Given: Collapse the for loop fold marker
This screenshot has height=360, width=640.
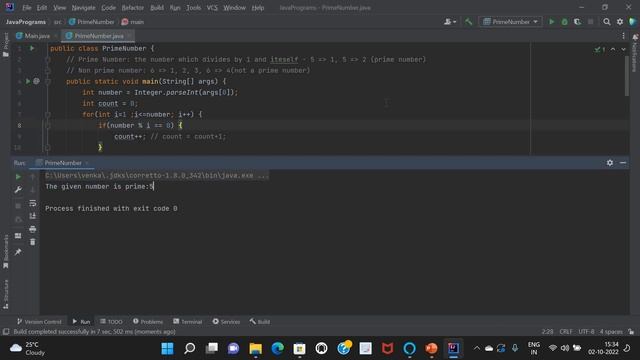Looking at the screenshot, I should point(48,115).
